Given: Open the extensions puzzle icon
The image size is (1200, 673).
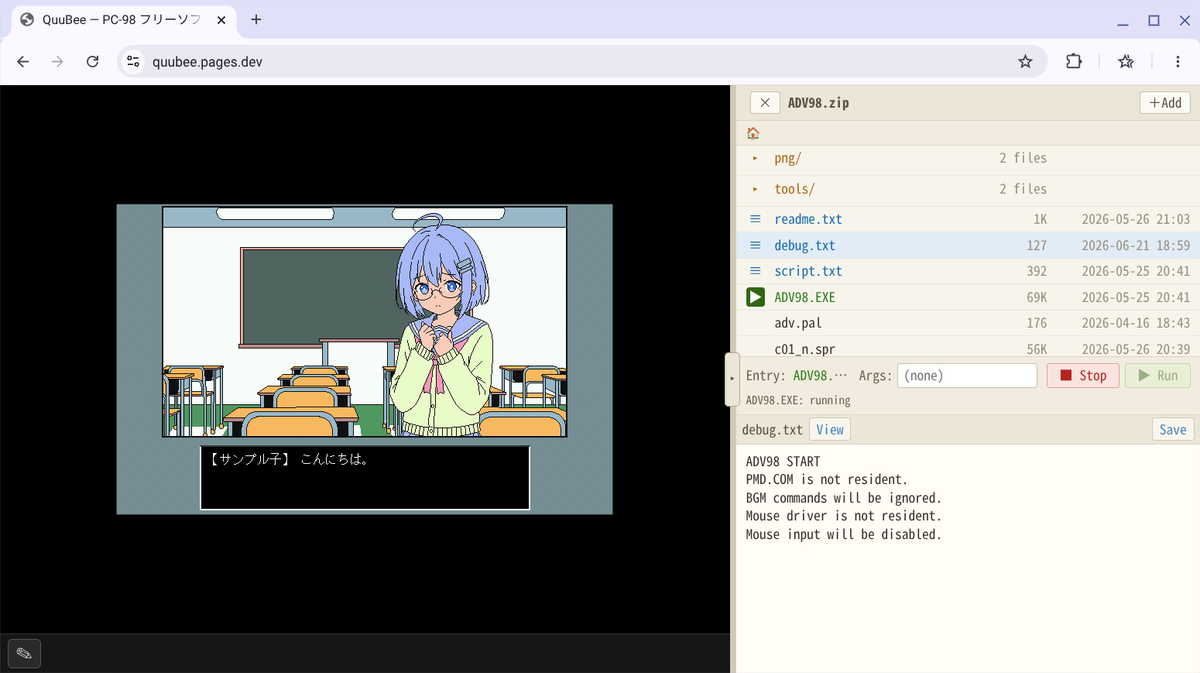Looking at the screenshot, I should (x=1074, y=62).
